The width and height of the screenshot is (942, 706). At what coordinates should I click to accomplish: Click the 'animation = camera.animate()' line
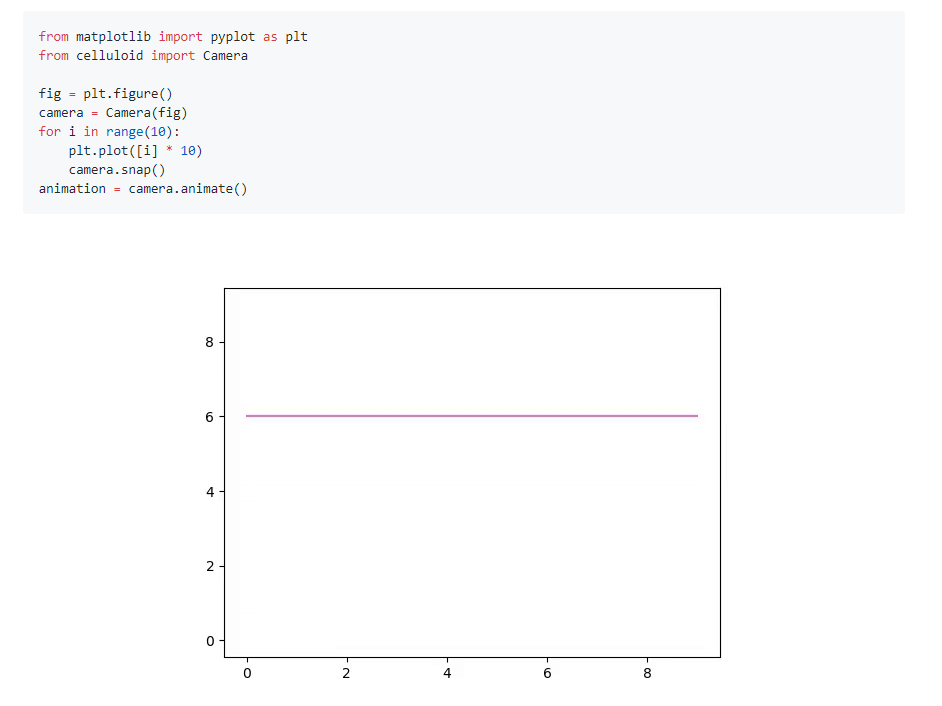(x=143, y=189)
